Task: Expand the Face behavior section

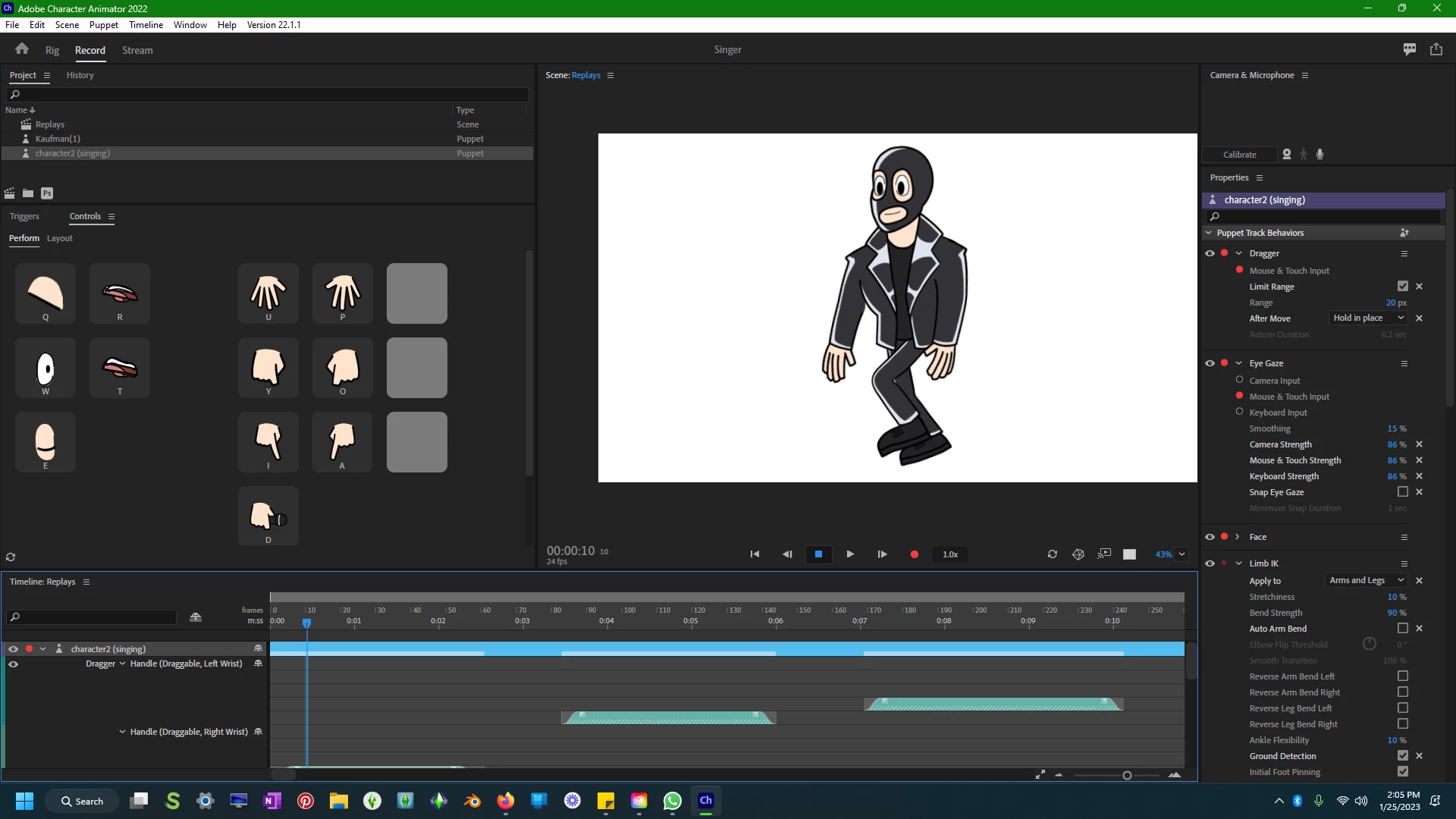Action: [1238, 537]
